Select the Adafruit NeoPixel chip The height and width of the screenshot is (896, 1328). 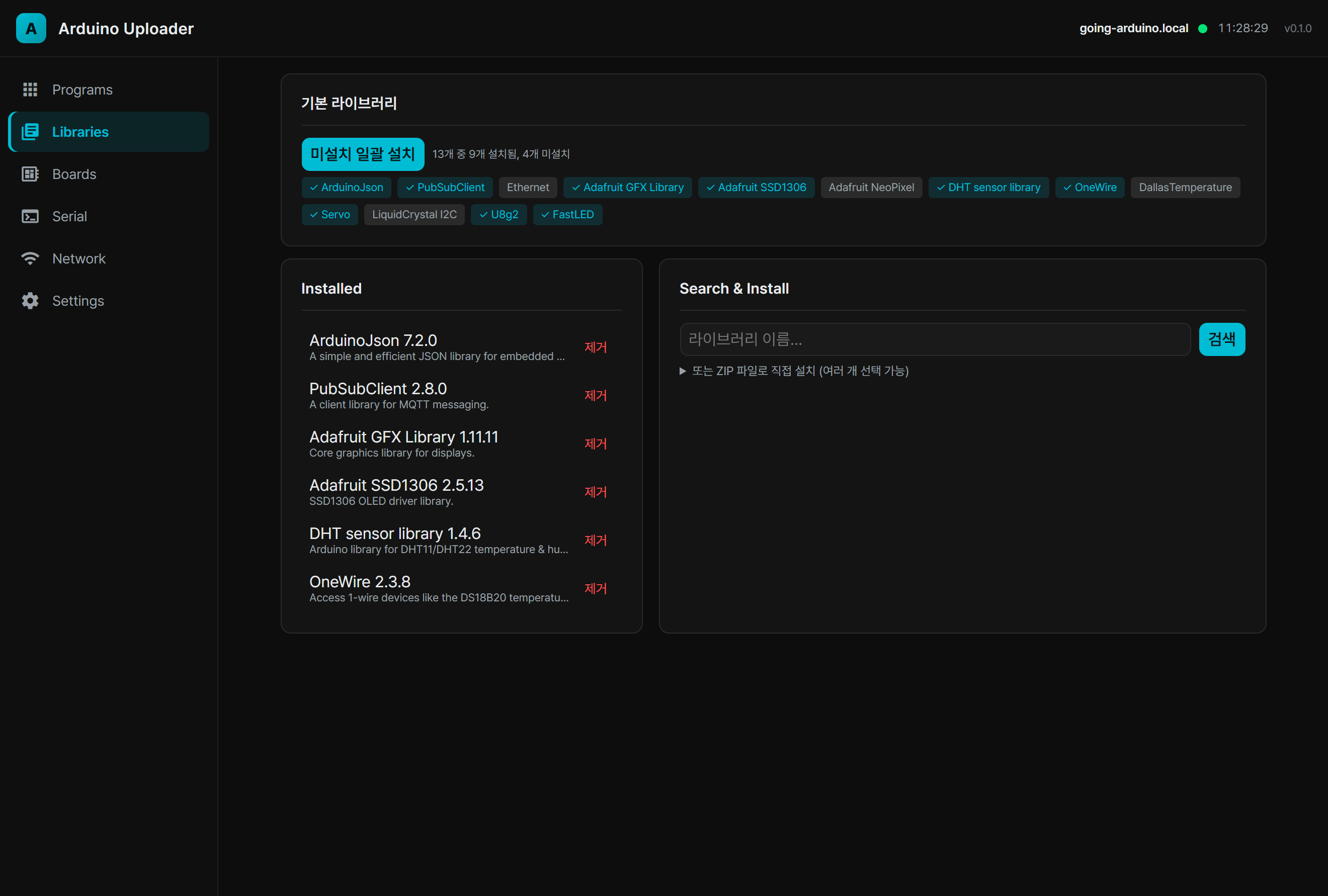click(871, 188)
